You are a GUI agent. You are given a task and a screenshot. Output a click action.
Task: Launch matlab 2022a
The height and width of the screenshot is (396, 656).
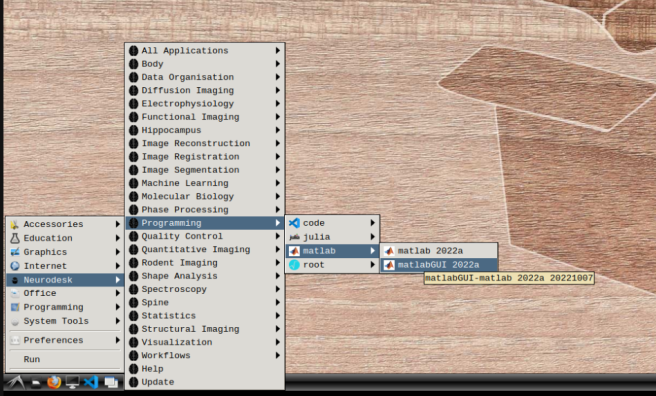pyautogui.click(x=439, y=251)
